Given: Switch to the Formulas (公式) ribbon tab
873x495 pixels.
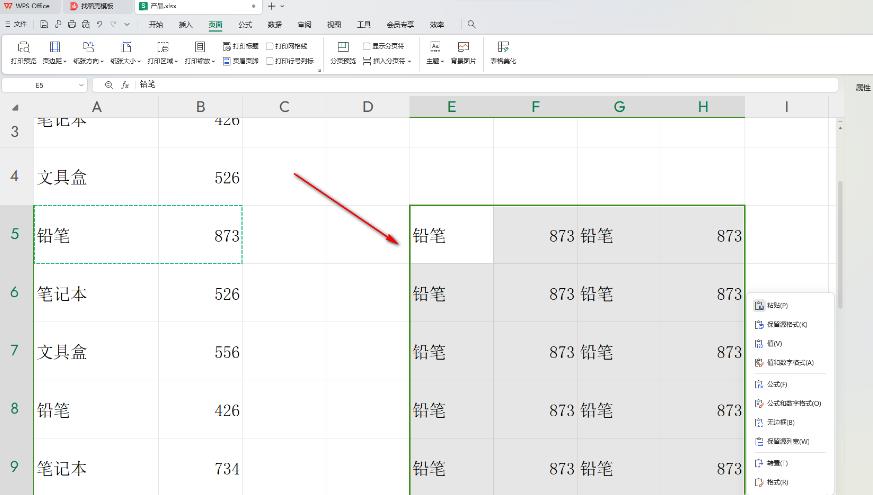Looking at the screenshot, I should (x=245, y=24).
